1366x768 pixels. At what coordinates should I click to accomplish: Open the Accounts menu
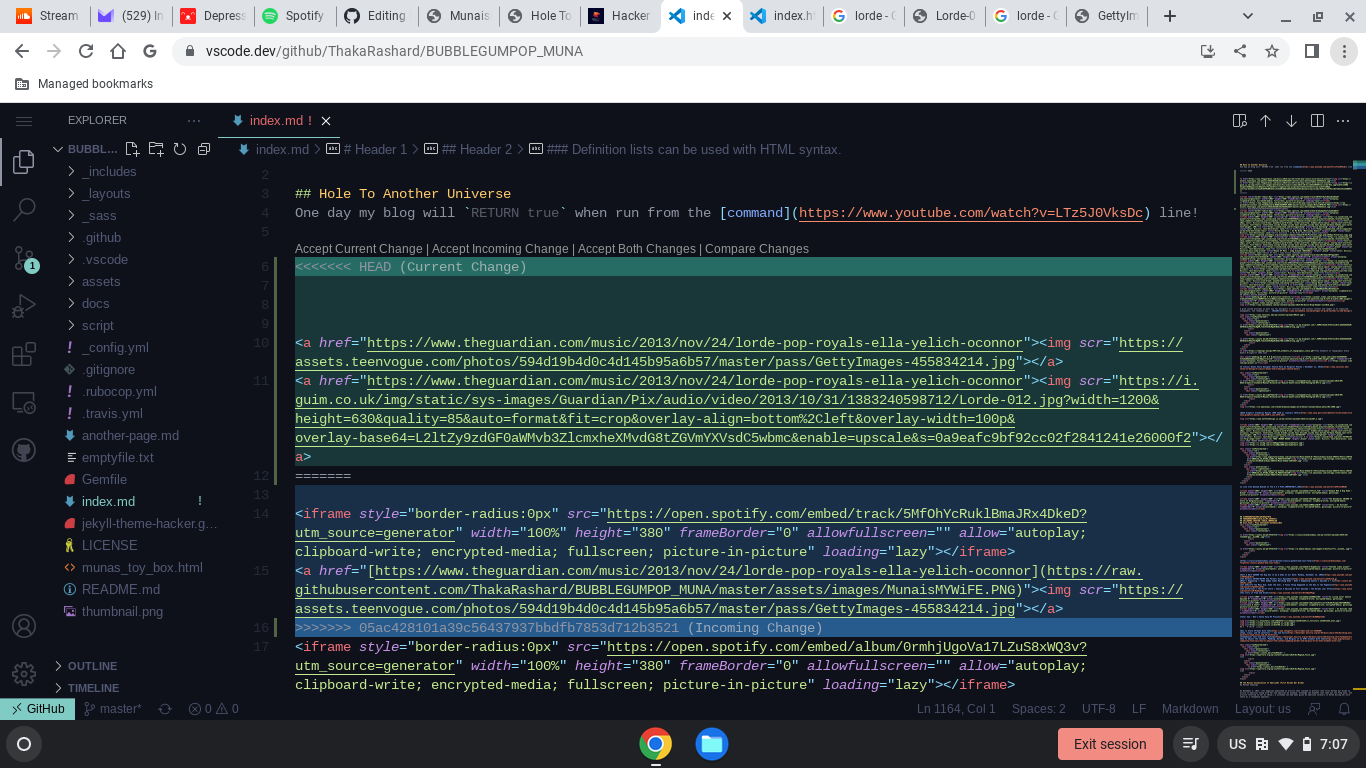point(24,626)
